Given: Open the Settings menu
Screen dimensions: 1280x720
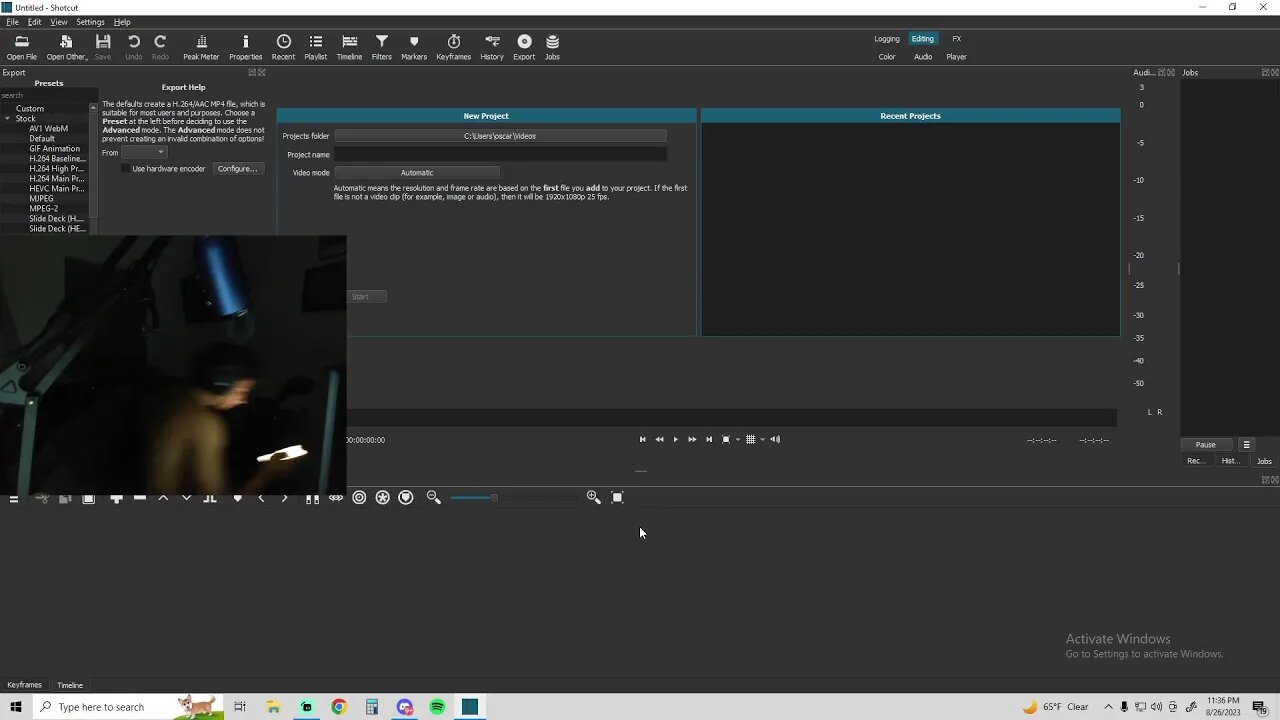Looking at the screenshot, I should click(90, 22).
